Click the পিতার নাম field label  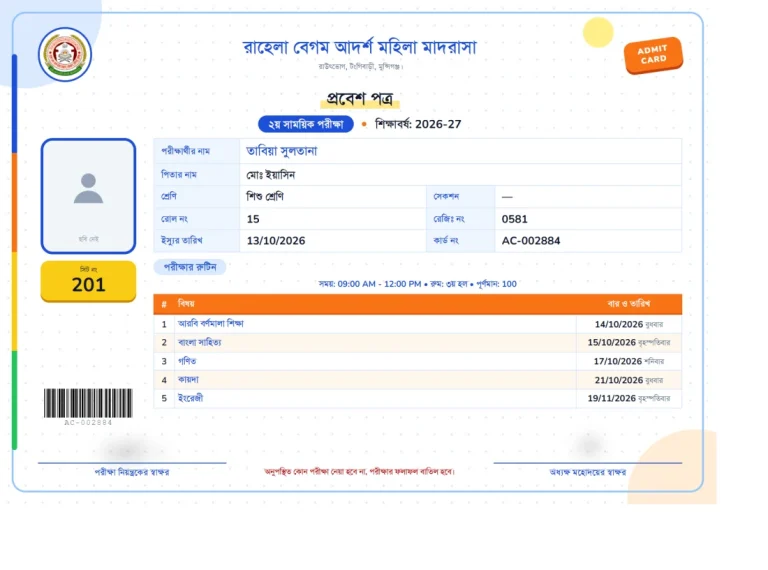(x=179, y=174)
